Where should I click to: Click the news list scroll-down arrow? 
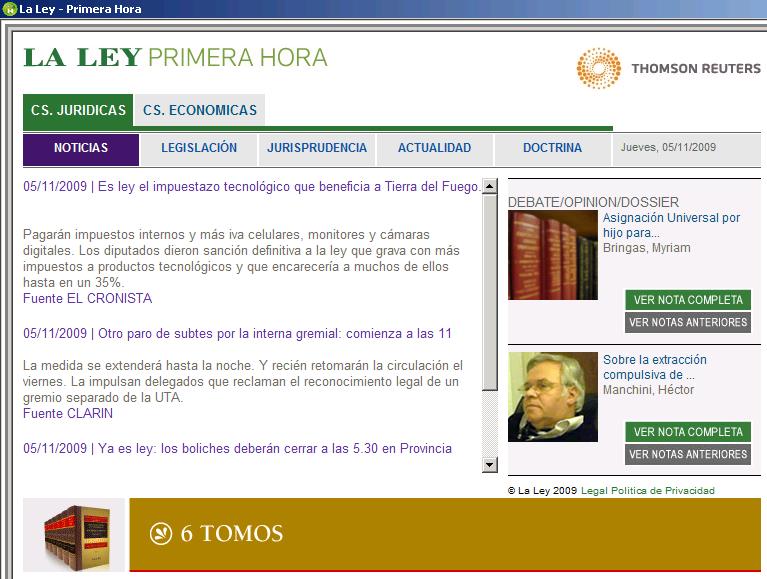(x=490, y=465)
